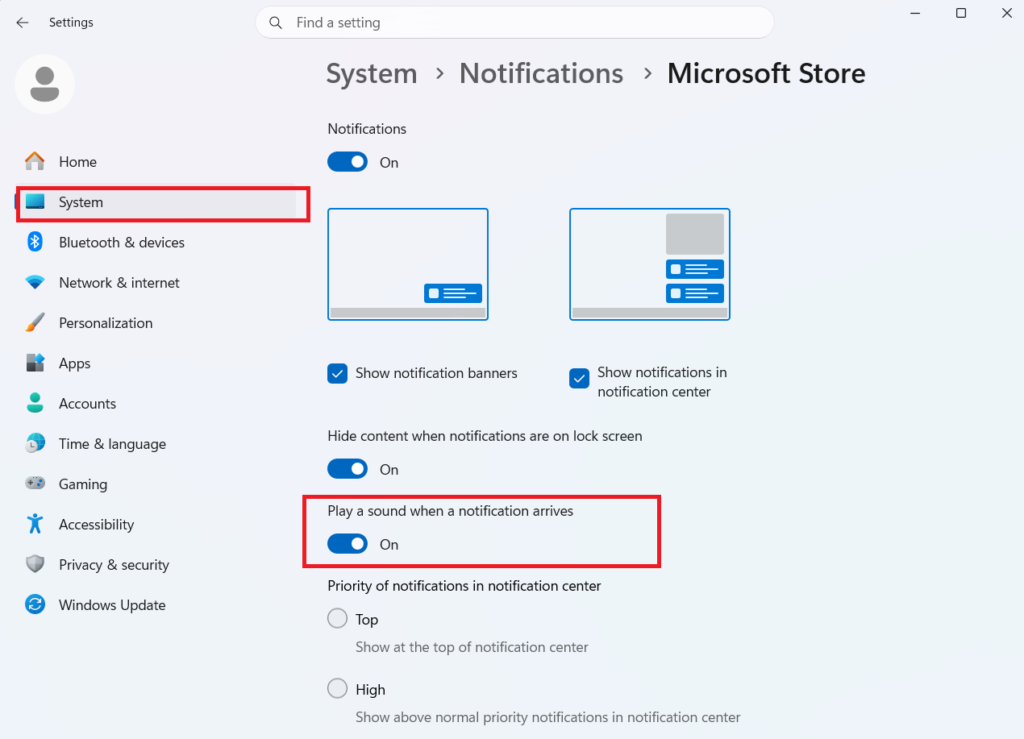Click the Network wifi icon

[35, 282]
